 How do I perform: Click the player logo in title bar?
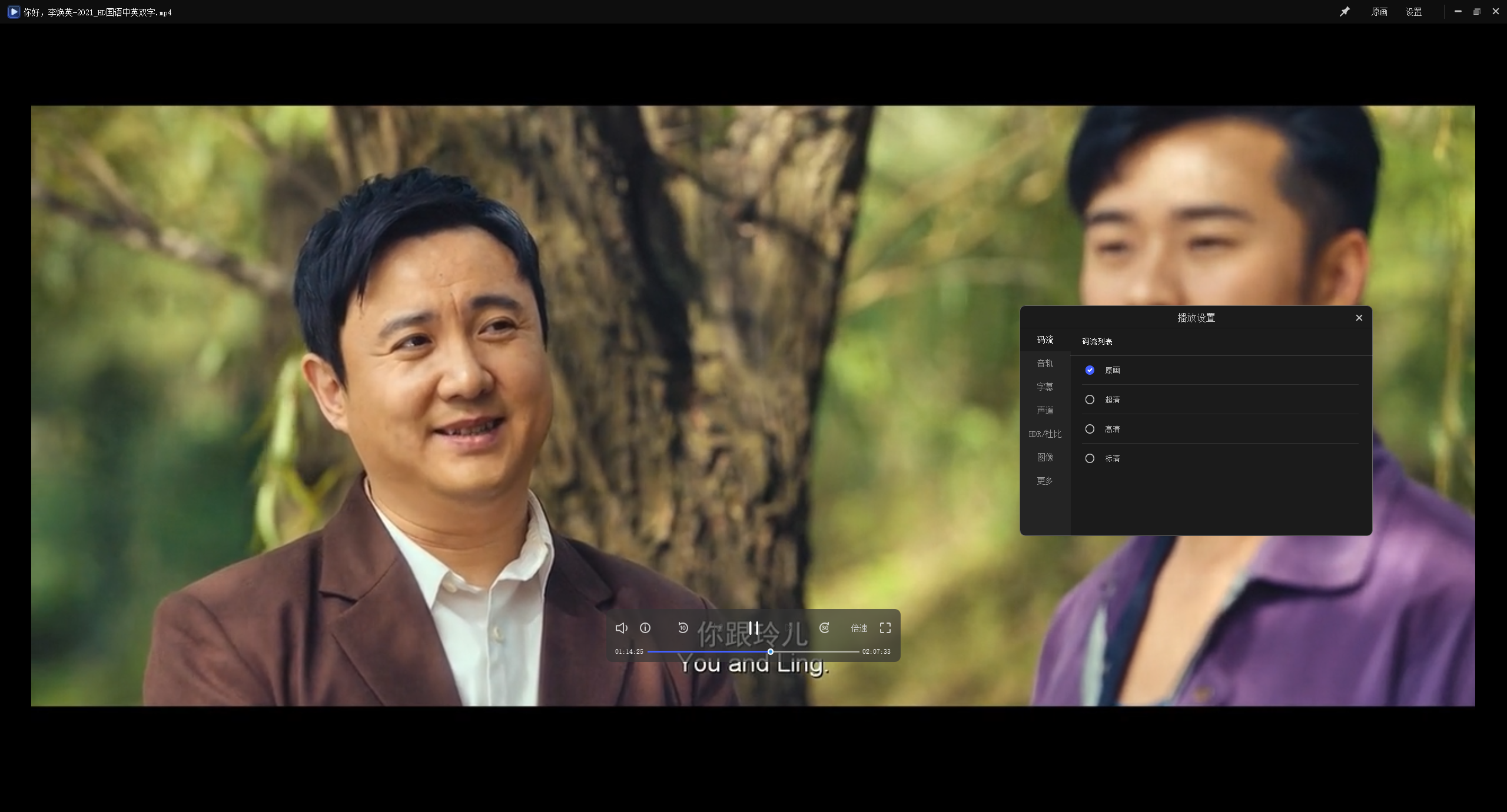pos(13,12)
